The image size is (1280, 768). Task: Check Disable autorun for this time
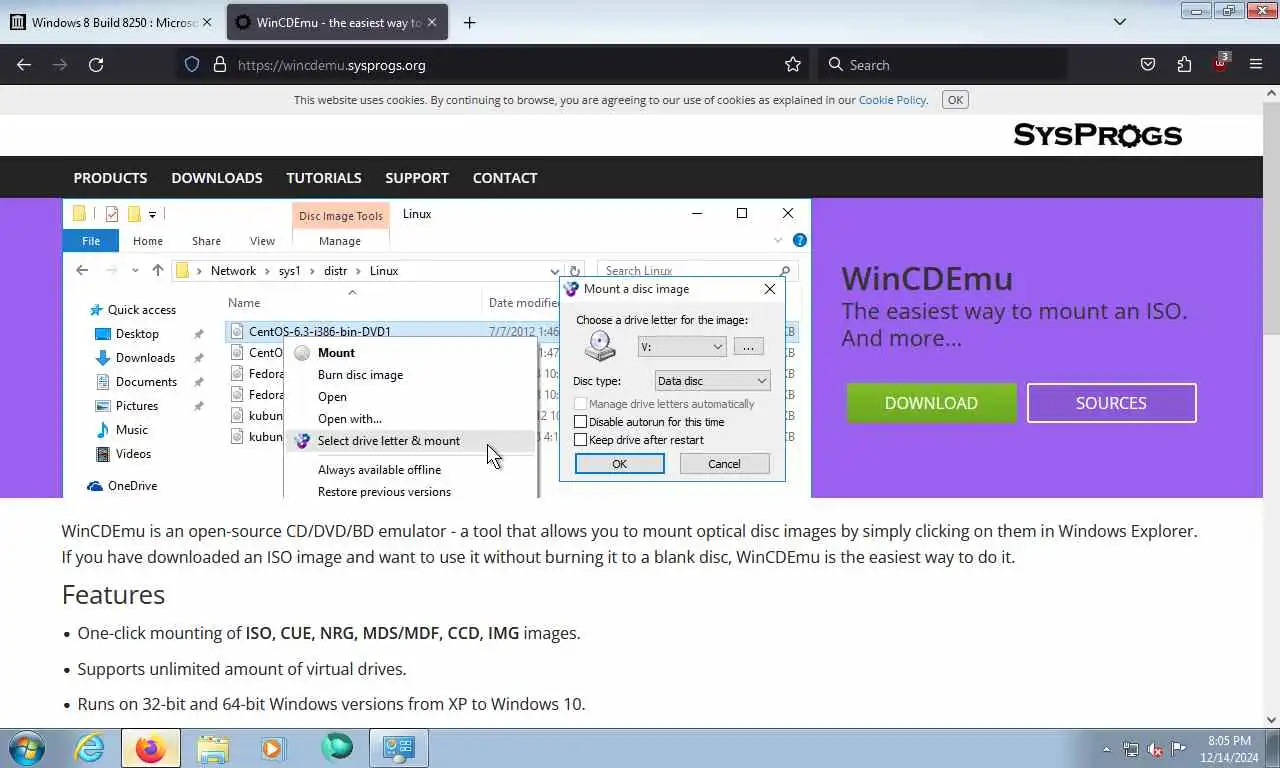coord(580,422)
